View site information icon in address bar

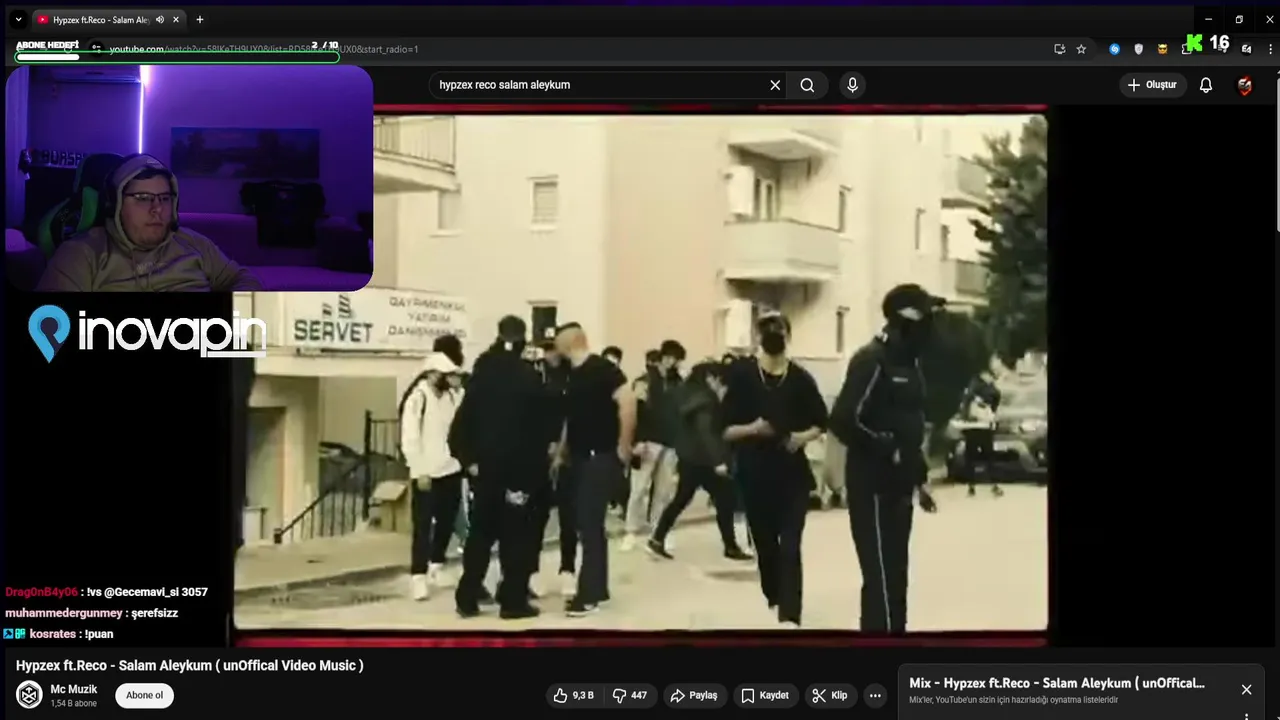tap(96, 48)
